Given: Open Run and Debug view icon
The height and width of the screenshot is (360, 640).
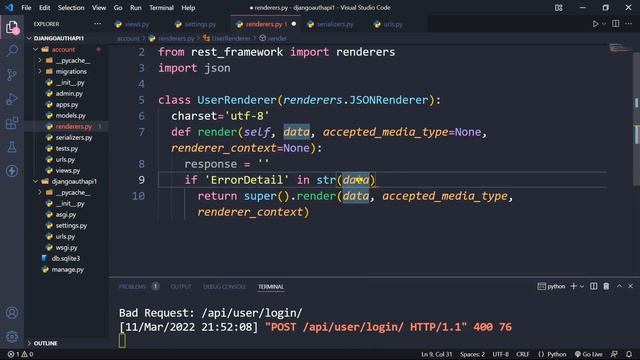Looking at the screenshot, I should [12, 99].
